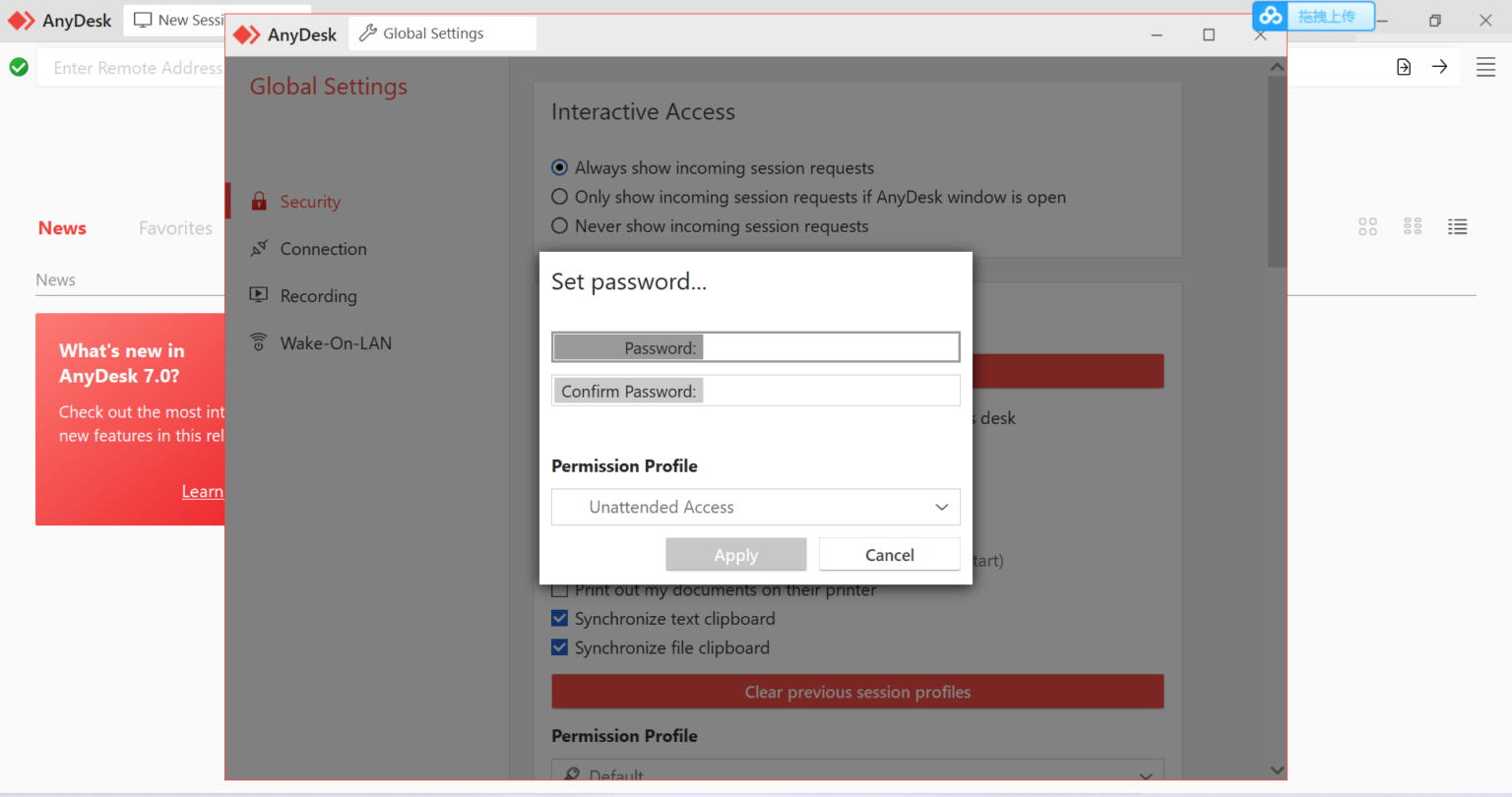Click the settings scroll up arrow

pyautogui.click(x=1277, y=67)
